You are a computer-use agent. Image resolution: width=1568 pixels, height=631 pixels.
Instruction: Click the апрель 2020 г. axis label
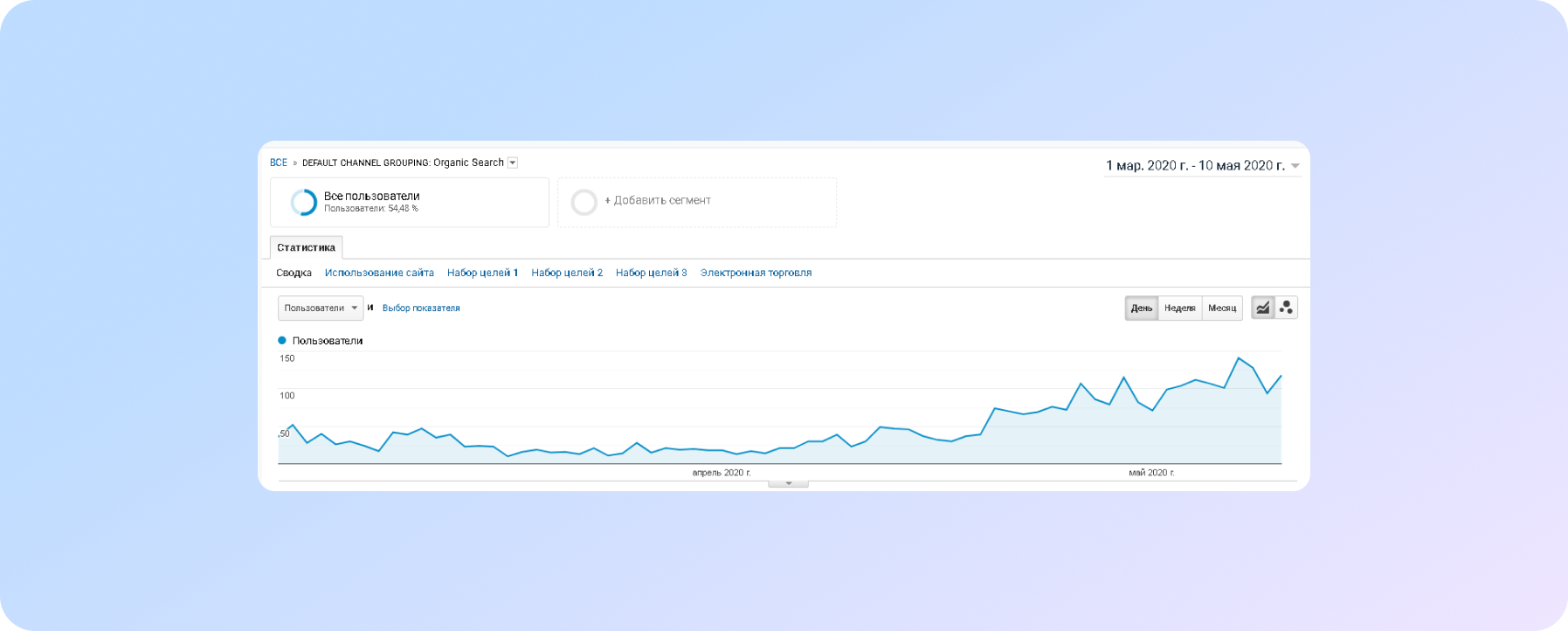click(x=722, y=473)
